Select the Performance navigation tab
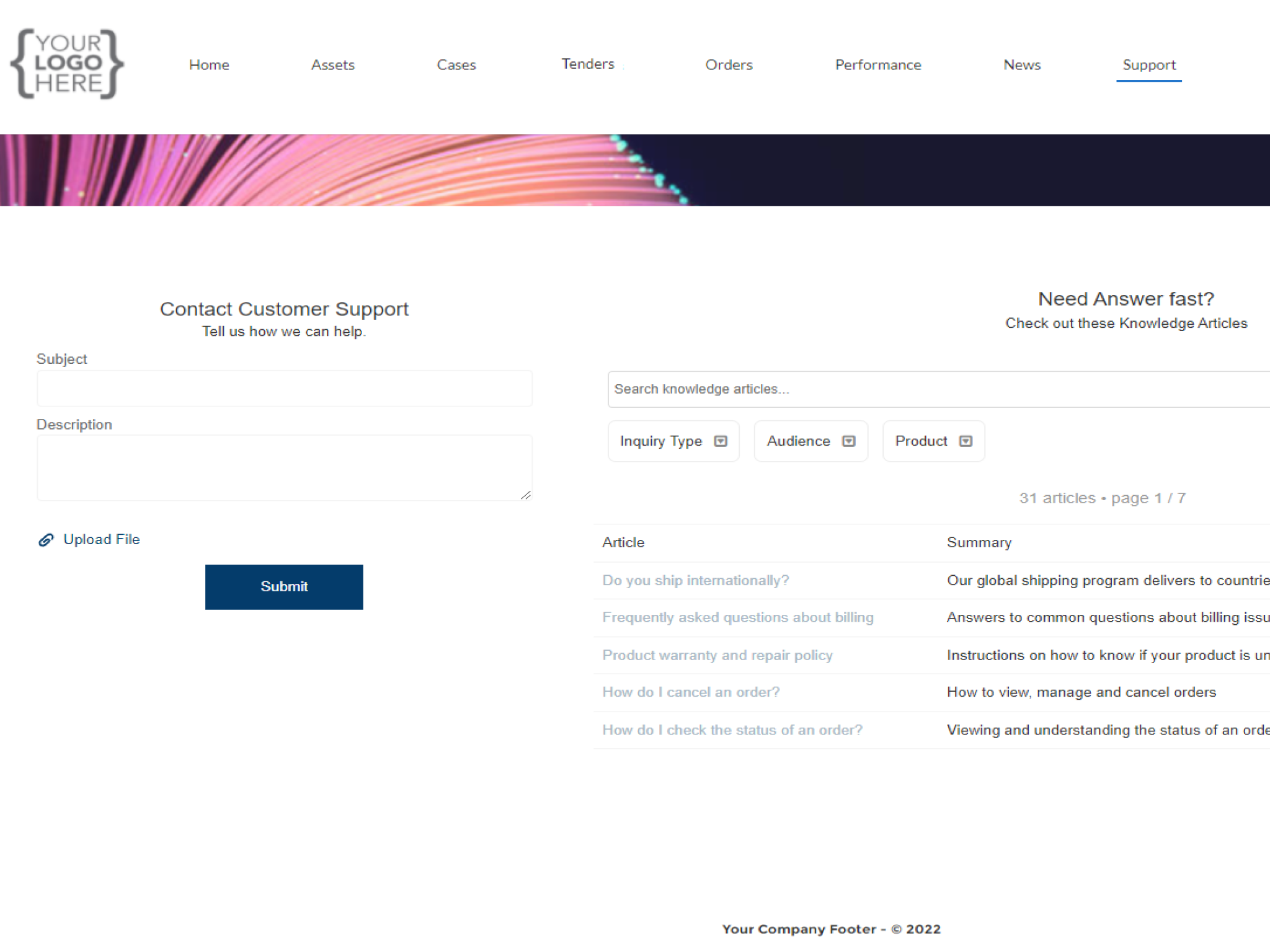This screenshot has width=1270, height=952. pos(877,65)
